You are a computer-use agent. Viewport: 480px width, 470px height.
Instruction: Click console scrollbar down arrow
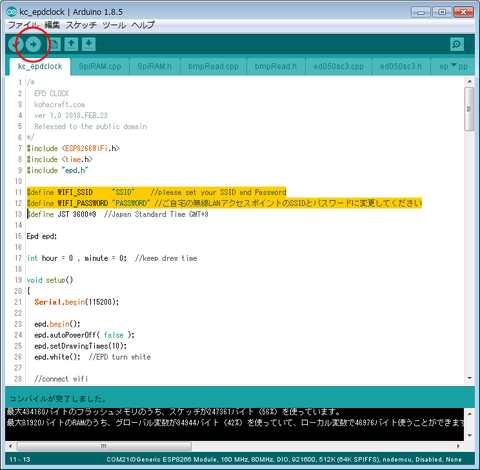coord(469,435)
